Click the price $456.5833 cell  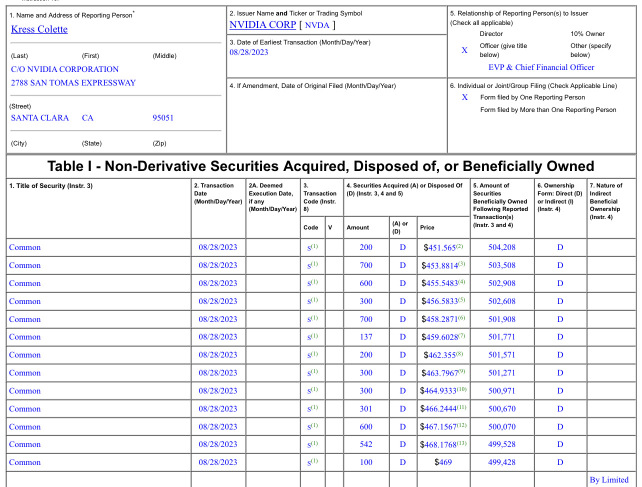tap(443, 301)
